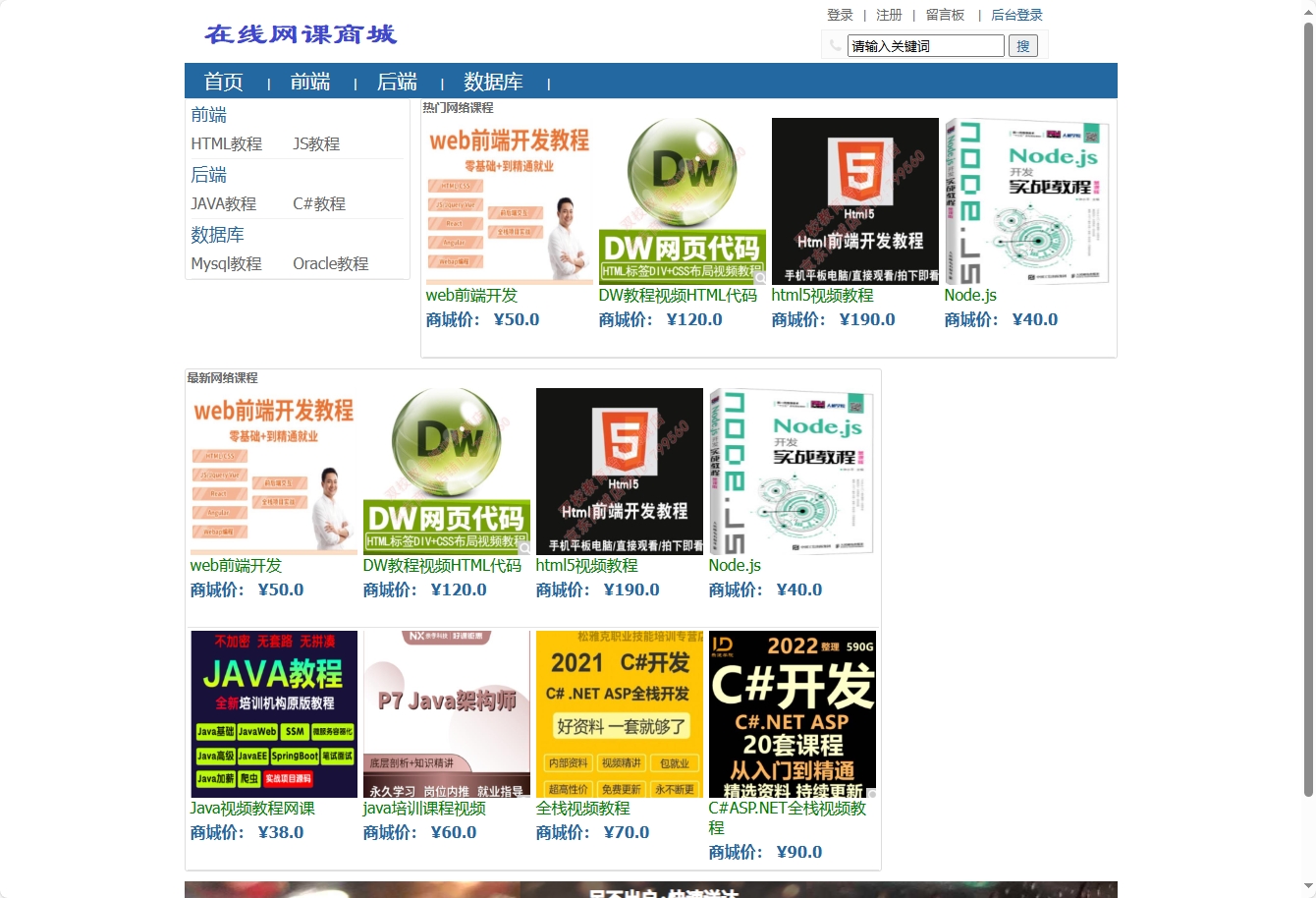
Task: Click the Html5 course image in 热门网络课程
Action: click(x=855, y=201)
